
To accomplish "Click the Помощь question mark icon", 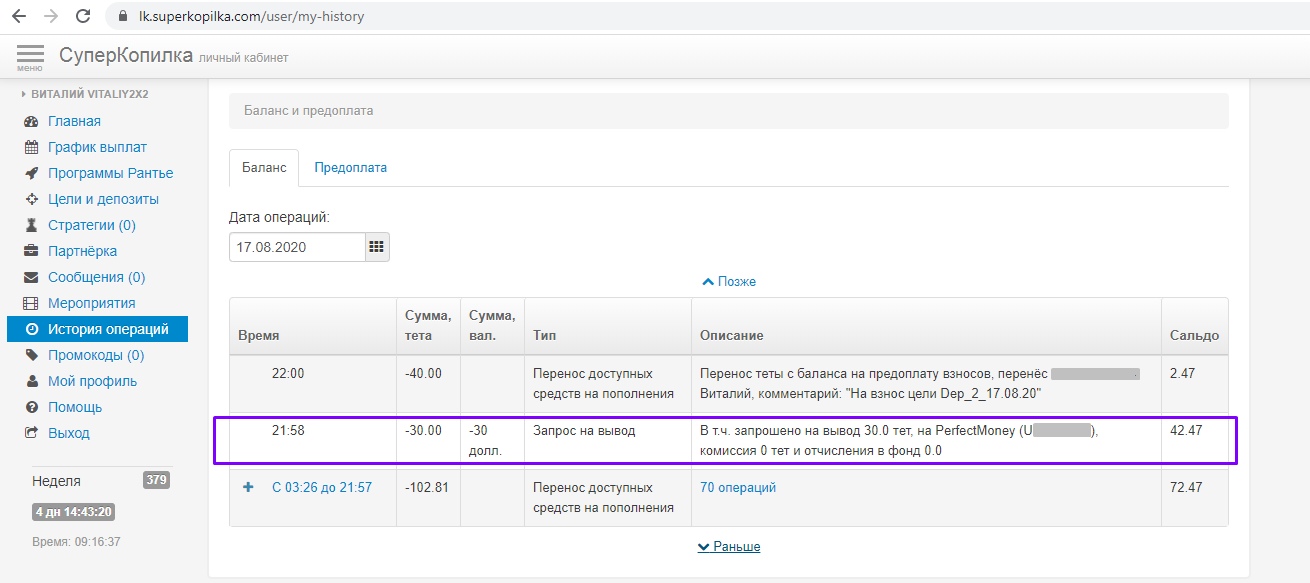I will click(x=31, y=407).
